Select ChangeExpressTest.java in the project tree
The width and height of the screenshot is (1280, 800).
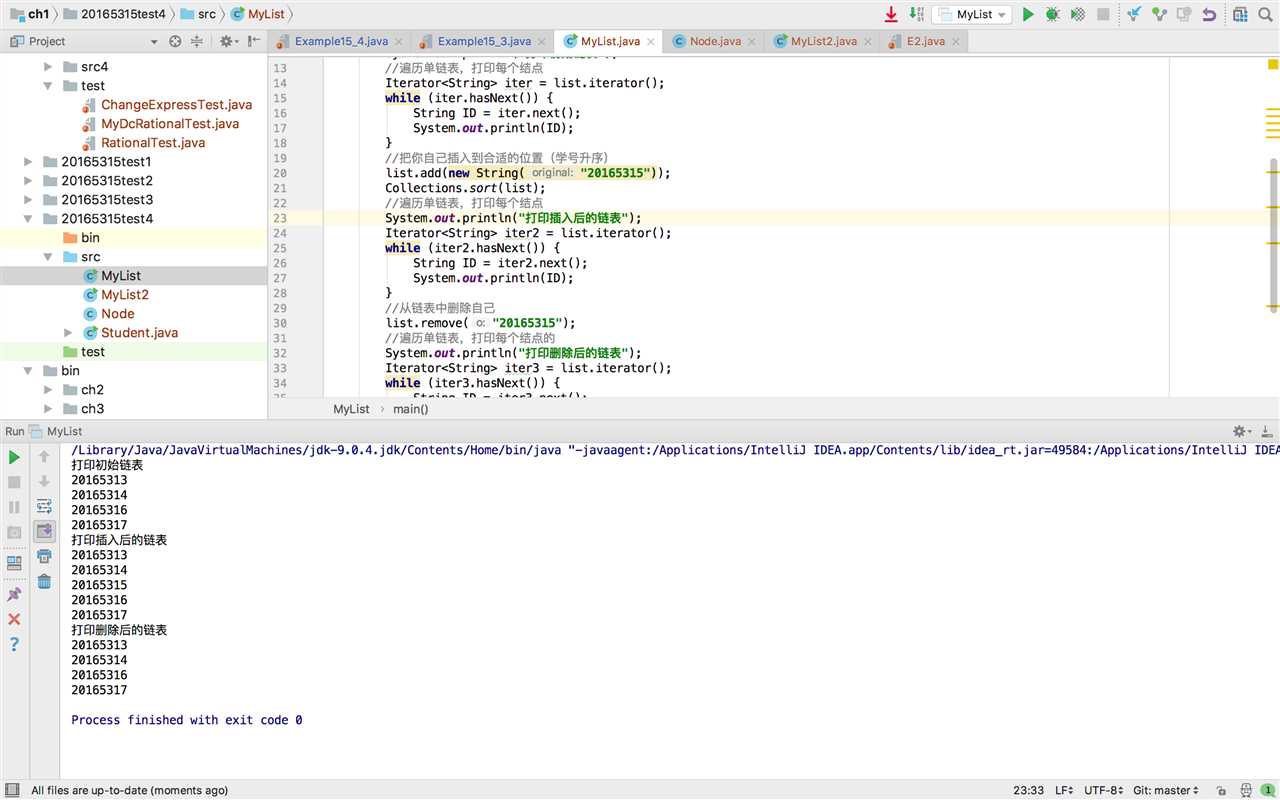coord(176,105)
